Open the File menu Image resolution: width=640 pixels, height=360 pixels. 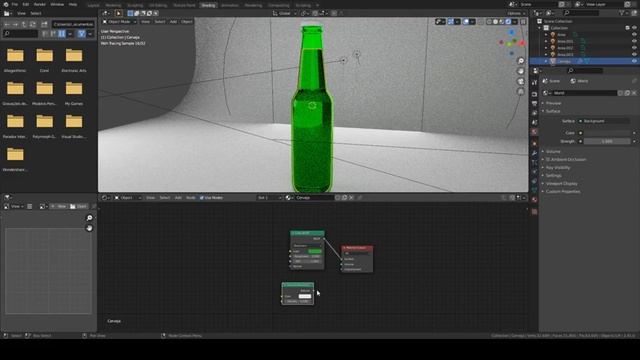pyautogui.click(x=15, y=4)
